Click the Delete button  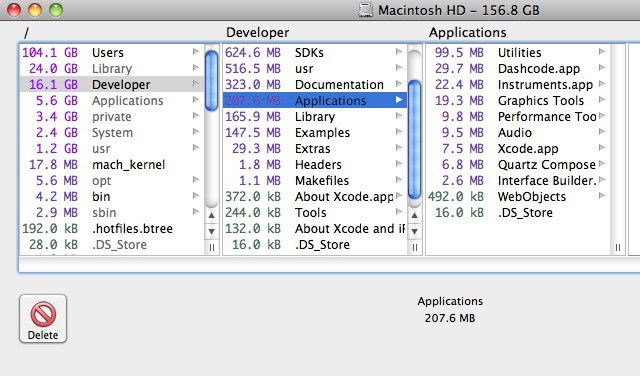[43, 319]
